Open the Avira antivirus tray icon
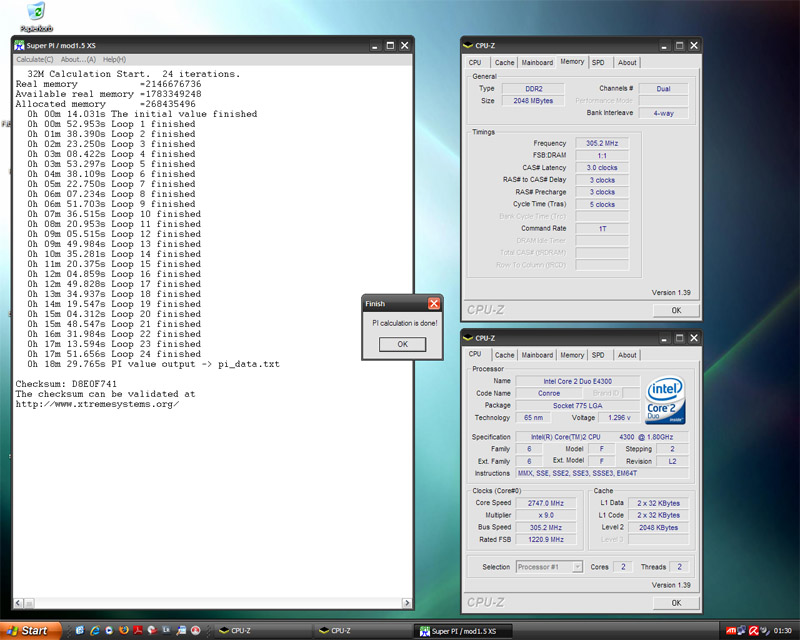Image resolution: width=800 pixels, height=640 pixels. [x=754, y=631]
